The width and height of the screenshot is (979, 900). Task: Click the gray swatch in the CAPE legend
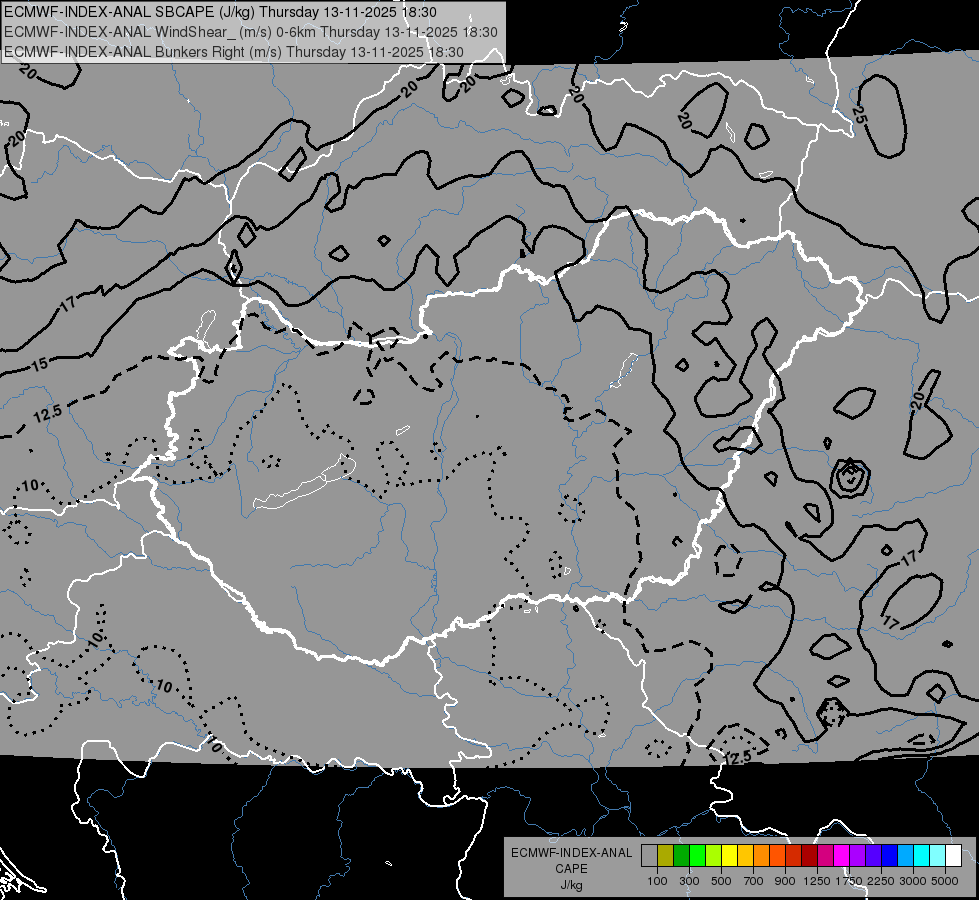tap(649, 855)
